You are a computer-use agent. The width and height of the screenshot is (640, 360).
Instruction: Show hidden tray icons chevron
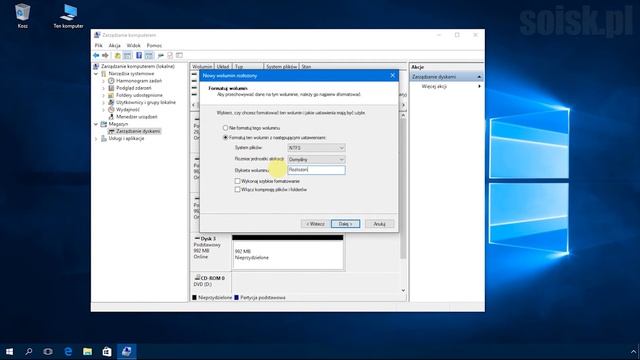(x=633, y=351)
